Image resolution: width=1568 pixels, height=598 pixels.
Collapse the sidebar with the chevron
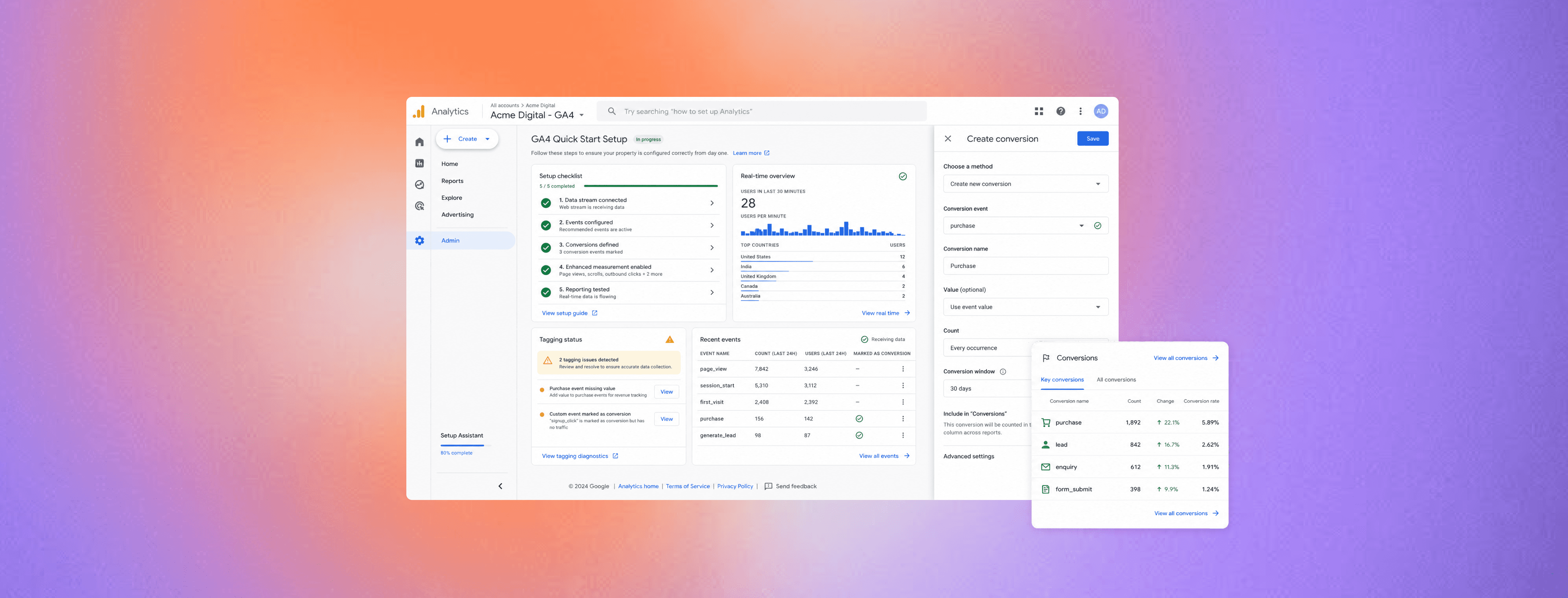[x=500, y=486]
